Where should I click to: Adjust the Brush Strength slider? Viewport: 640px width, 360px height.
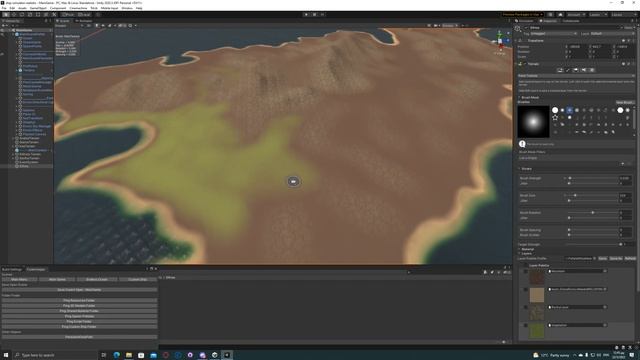click(x=592, y=178)
